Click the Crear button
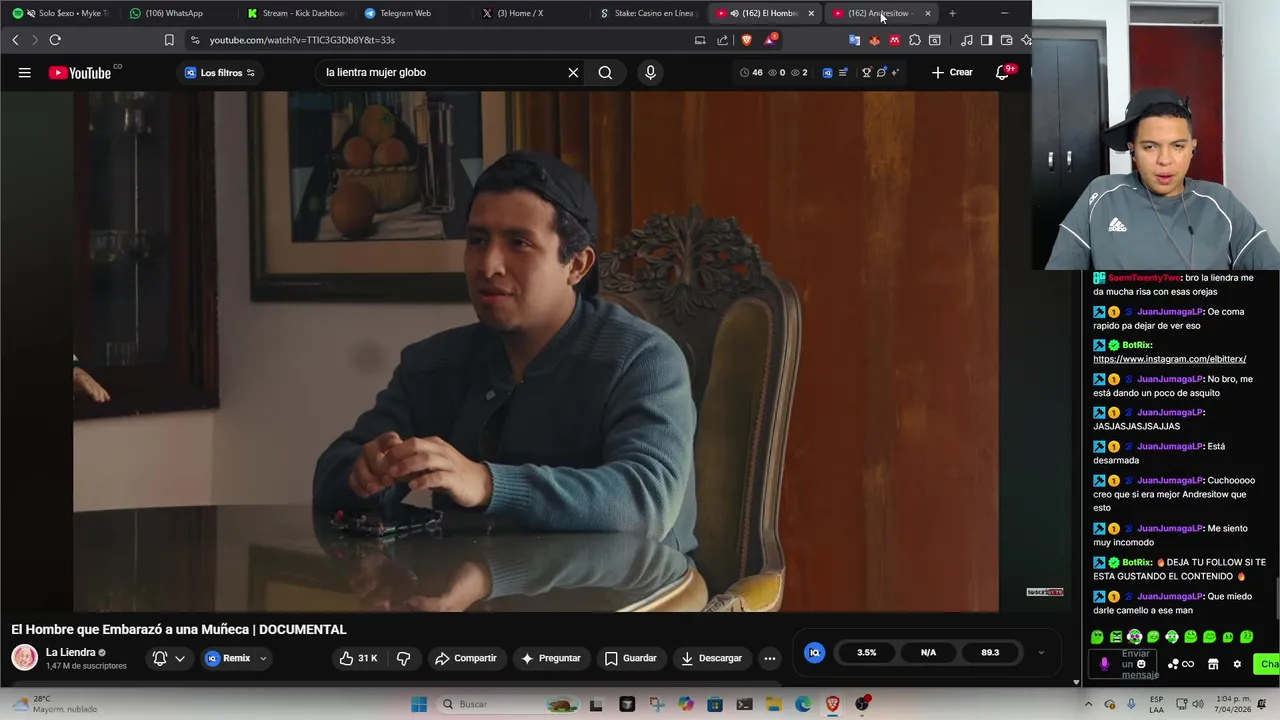 click(x=951, y=72)
